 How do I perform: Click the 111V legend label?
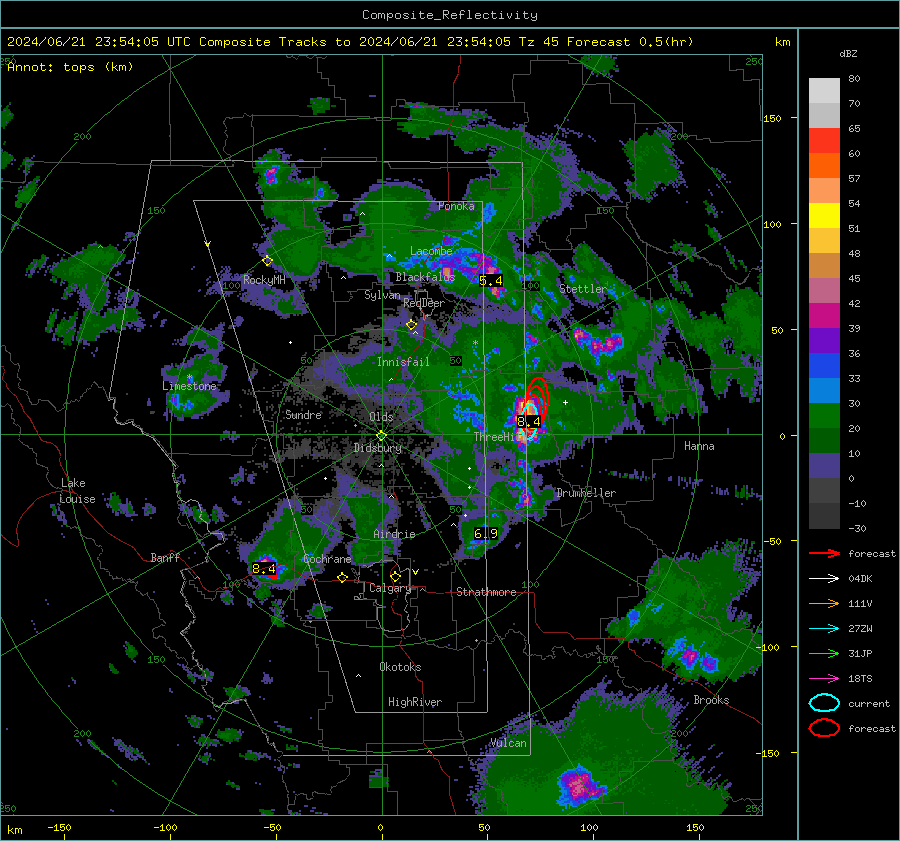pos(860,603)
